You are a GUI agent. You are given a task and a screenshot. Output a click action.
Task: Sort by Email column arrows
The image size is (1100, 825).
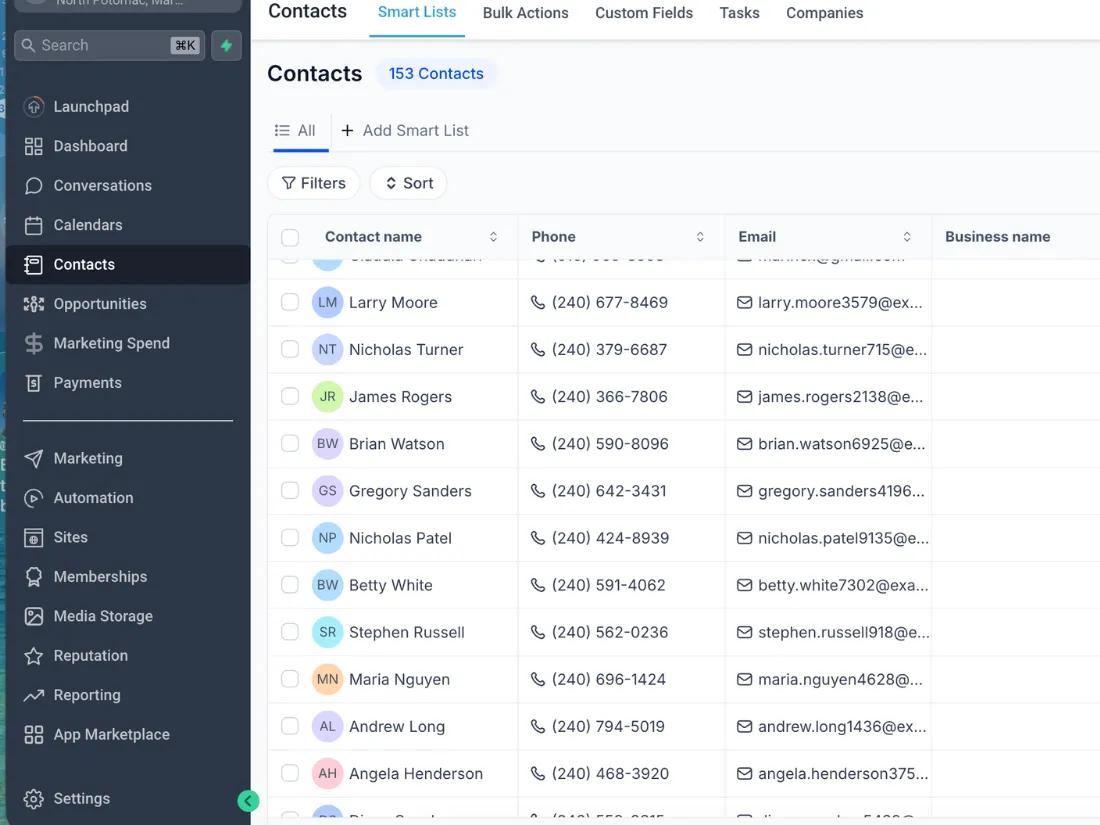pyautogui.click(x=906, y=237)
